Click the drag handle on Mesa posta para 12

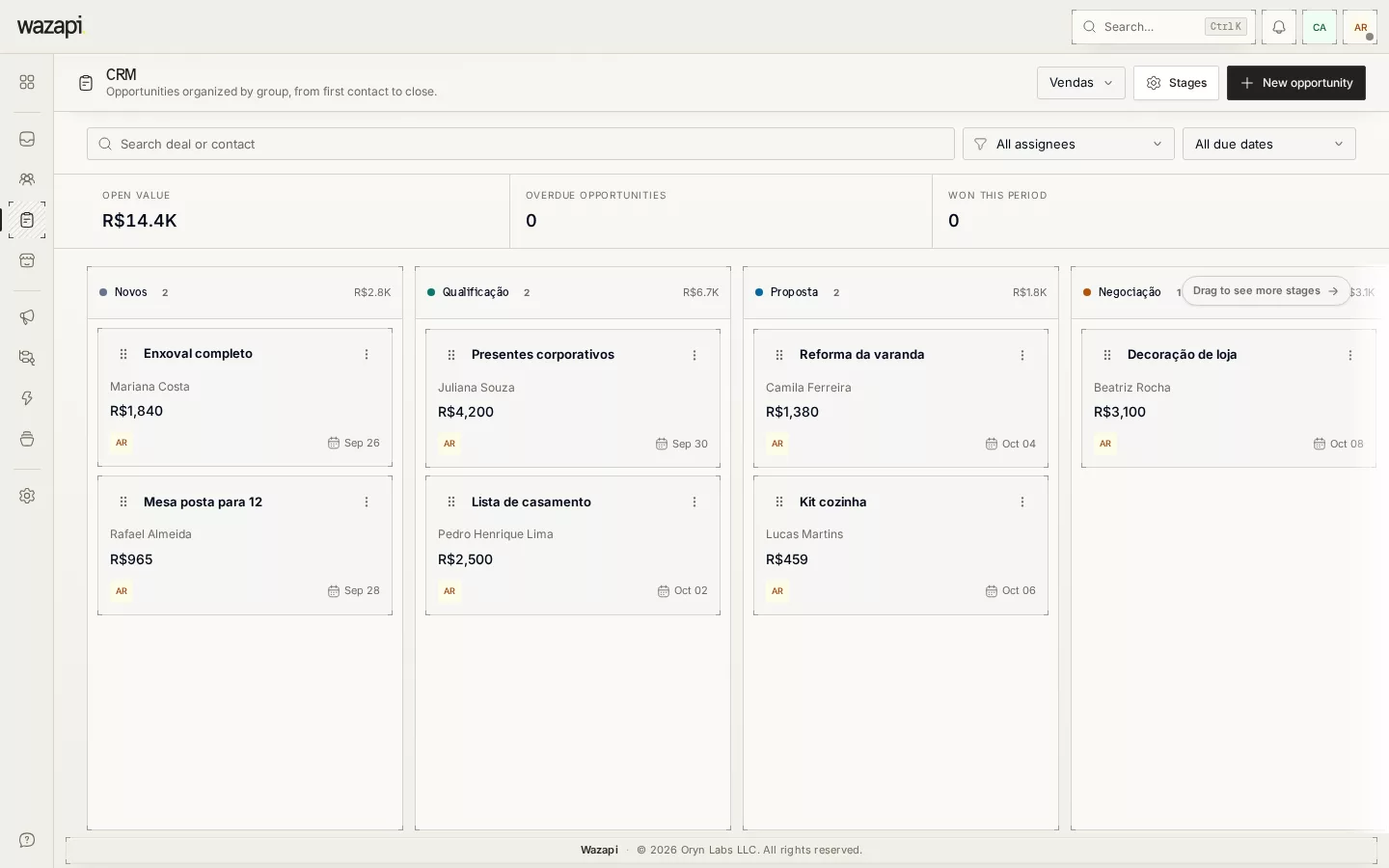coord(123,502)
